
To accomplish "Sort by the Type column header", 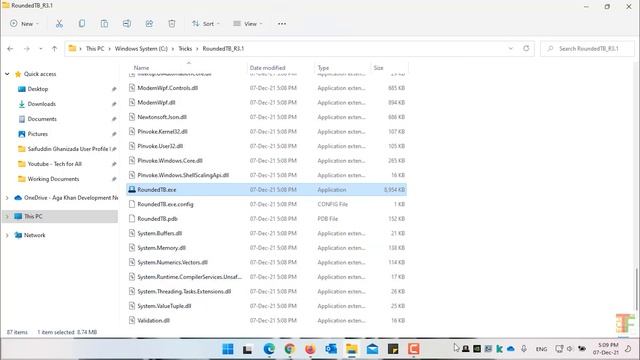I will [x=323, y=68].
